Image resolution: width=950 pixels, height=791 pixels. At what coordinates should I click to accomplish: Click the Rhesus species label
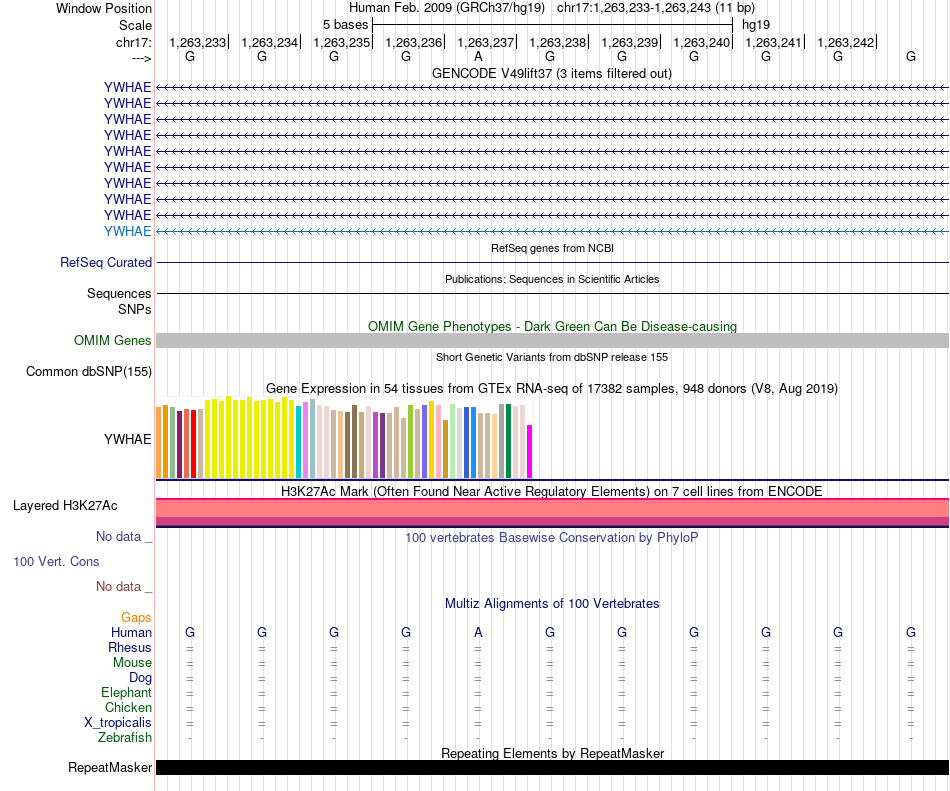click(x=130, y=647)
